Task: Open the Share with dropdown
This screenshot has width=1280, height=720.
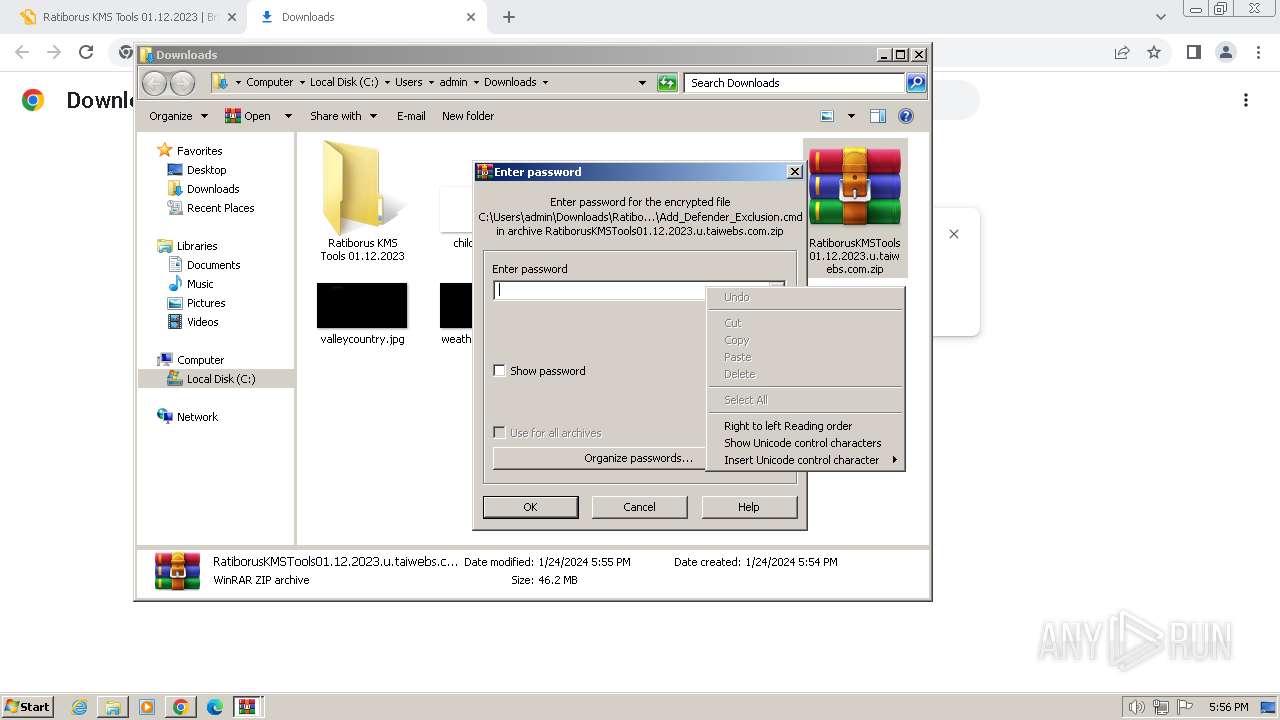Action: 343,116
